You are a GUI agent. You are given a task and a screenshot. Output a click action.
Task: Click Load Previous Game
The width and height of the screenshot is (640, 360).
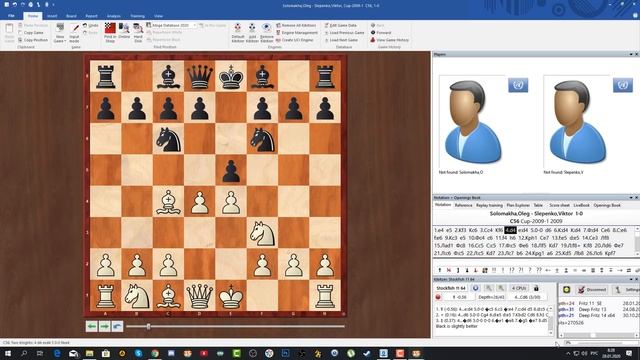point(344,33)
